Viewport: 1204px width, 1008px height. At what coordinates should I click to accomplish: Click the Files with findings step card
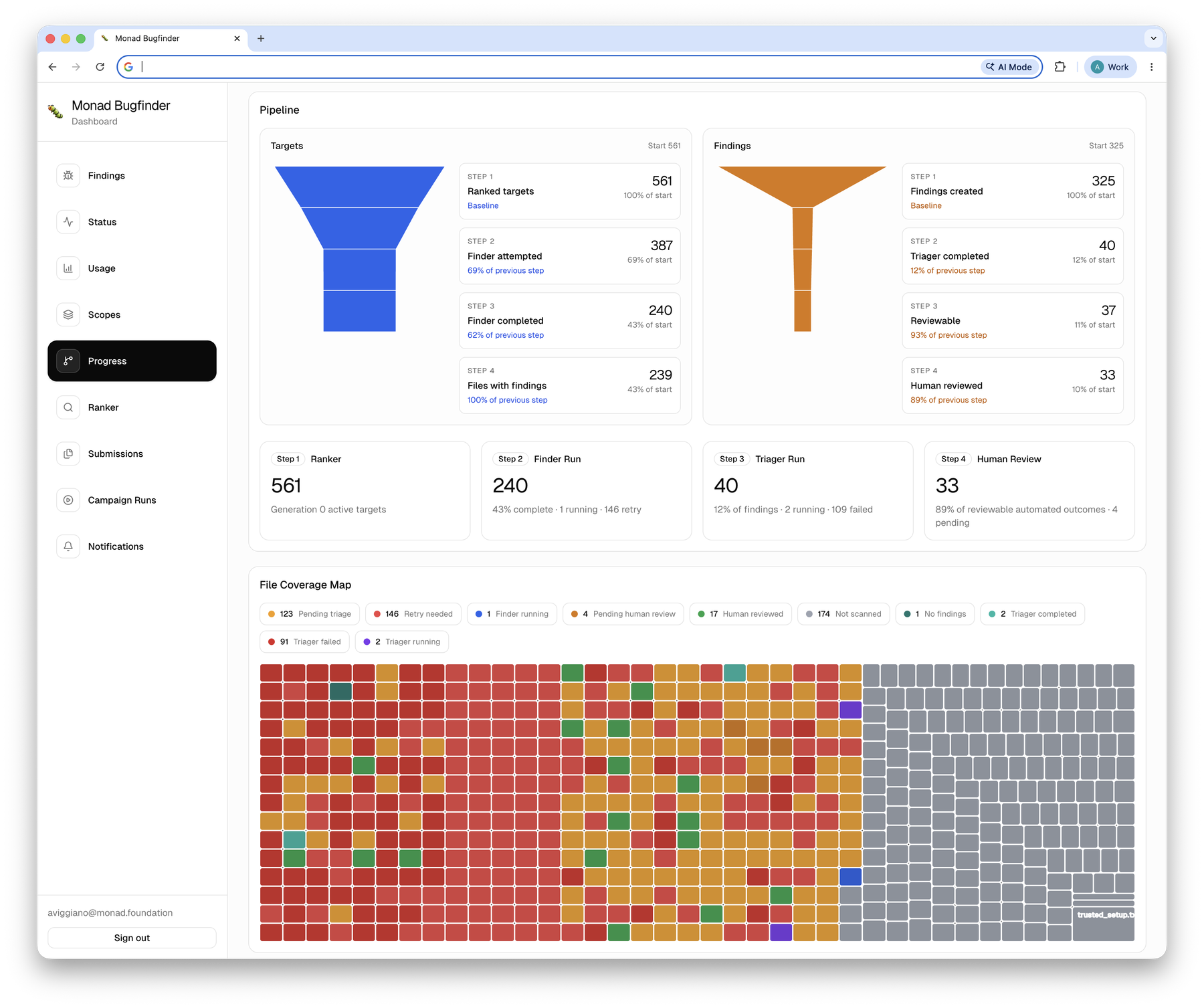570,385
